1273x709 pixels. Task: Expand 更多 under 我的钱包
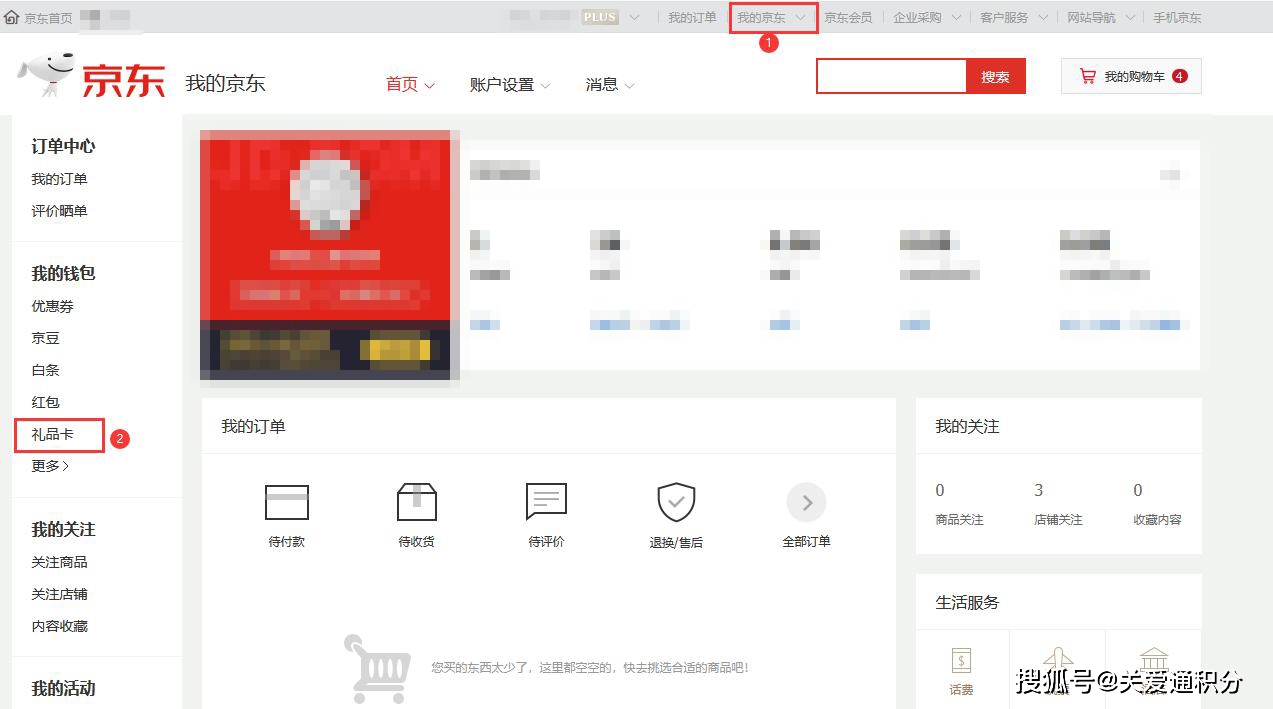50,466
